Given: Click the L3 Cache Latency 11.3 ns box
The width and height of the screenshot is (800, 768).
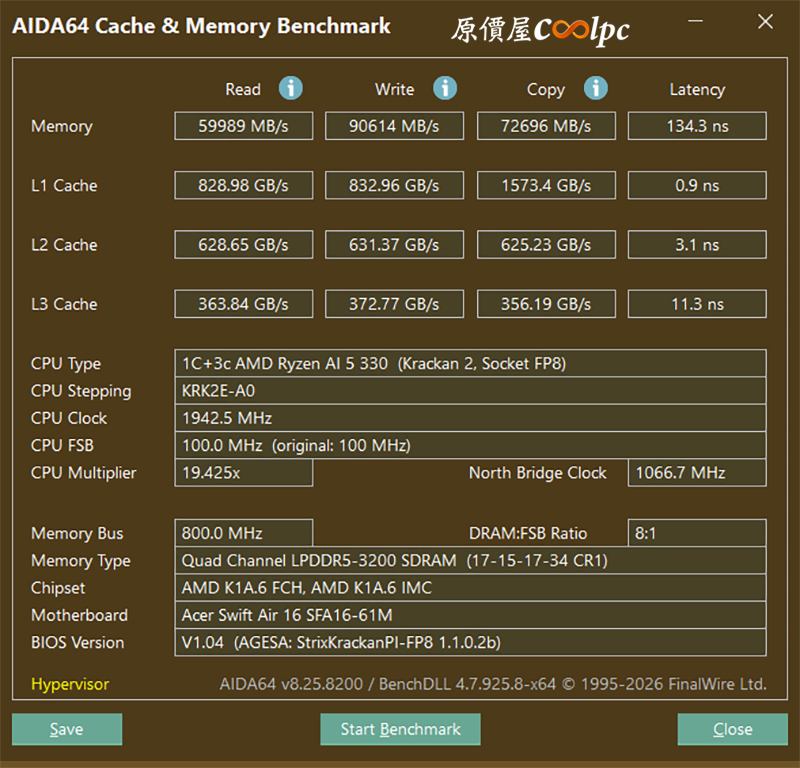Looking at the screenshot, I should [x=697, y=304].
